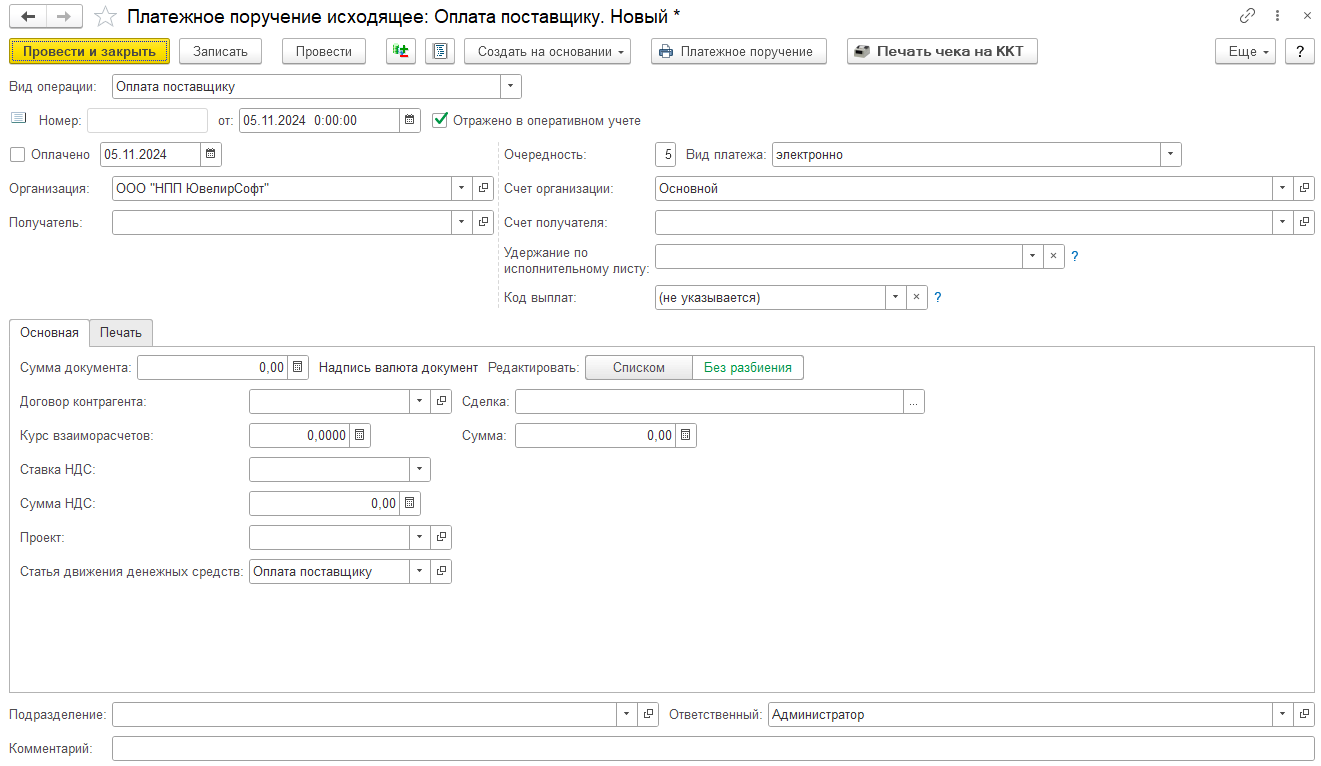The height and width of the screenshot is (766, 1321).
Task: Click the ellipsis button of Сделка field
Action: [914, 401]
